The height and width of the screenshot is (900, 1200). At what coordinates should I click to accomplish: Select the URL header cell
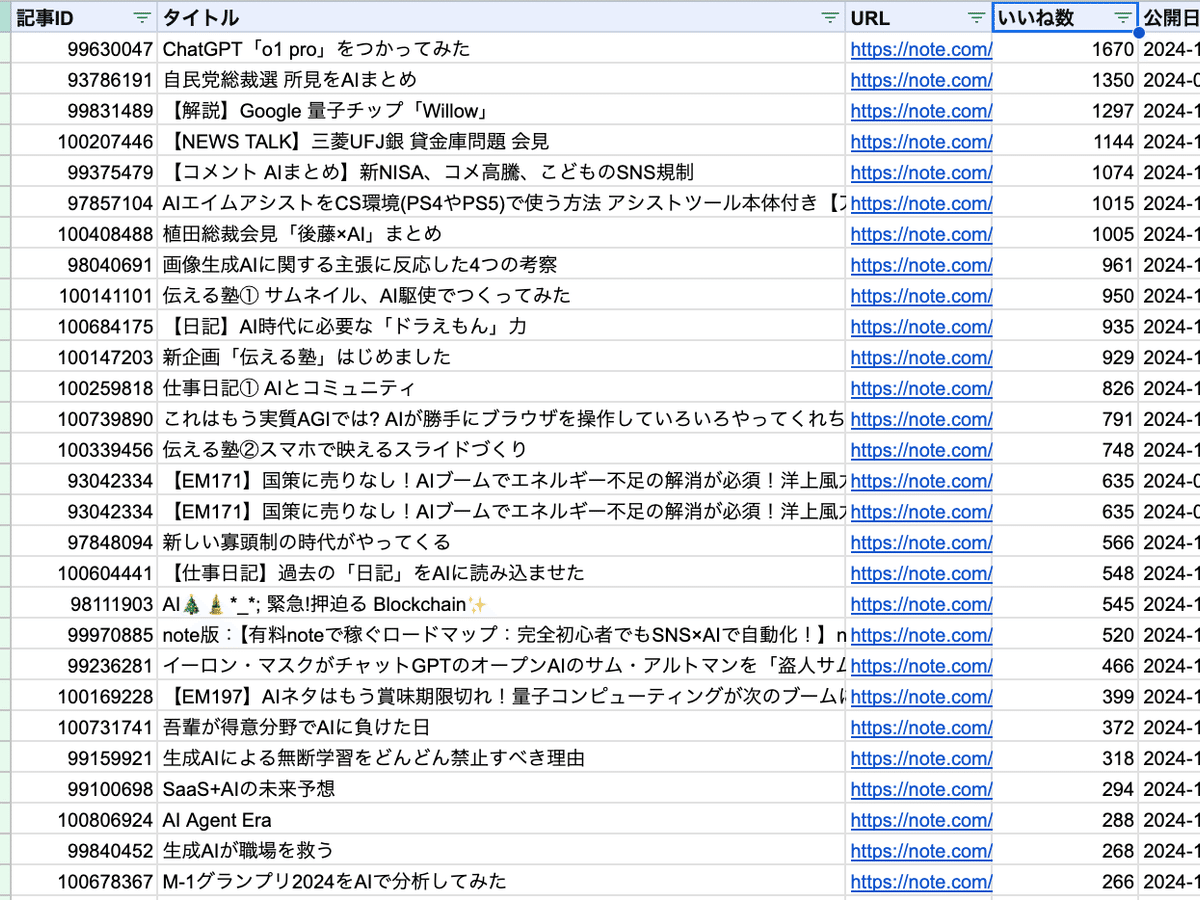(x=918, y=17)
